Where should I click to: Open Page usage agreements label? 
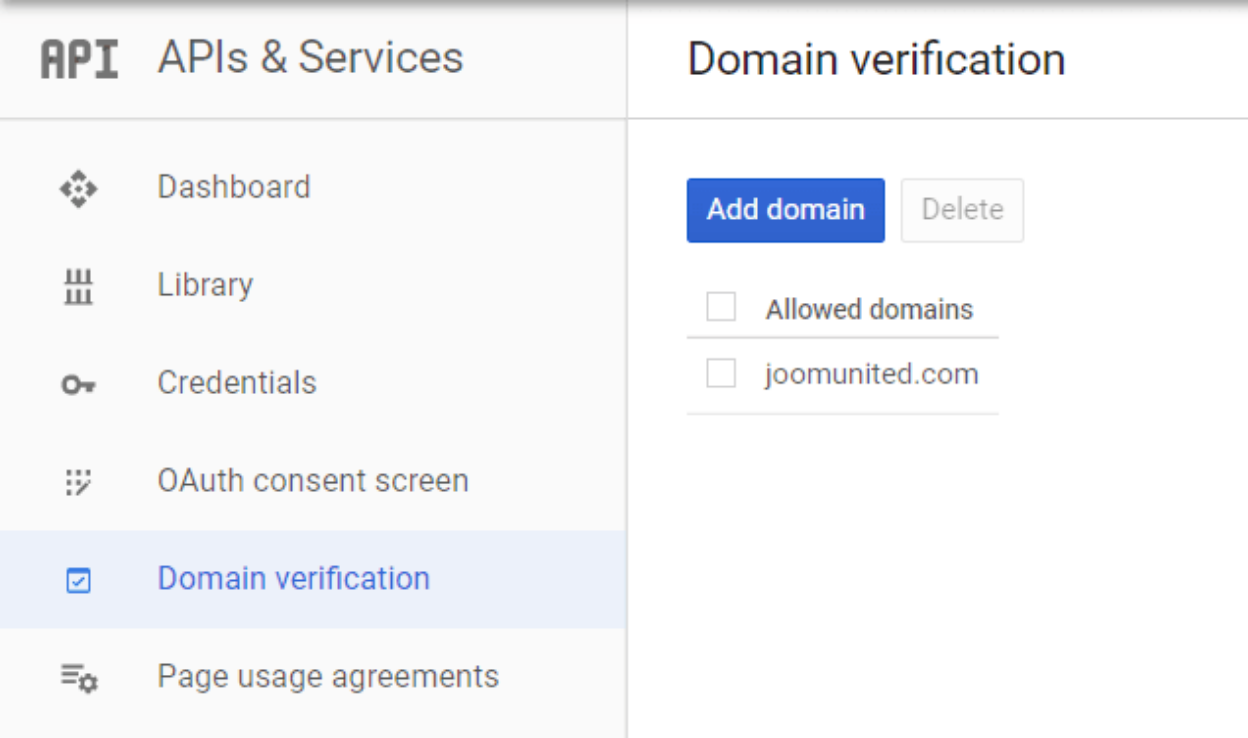point(328,677)
